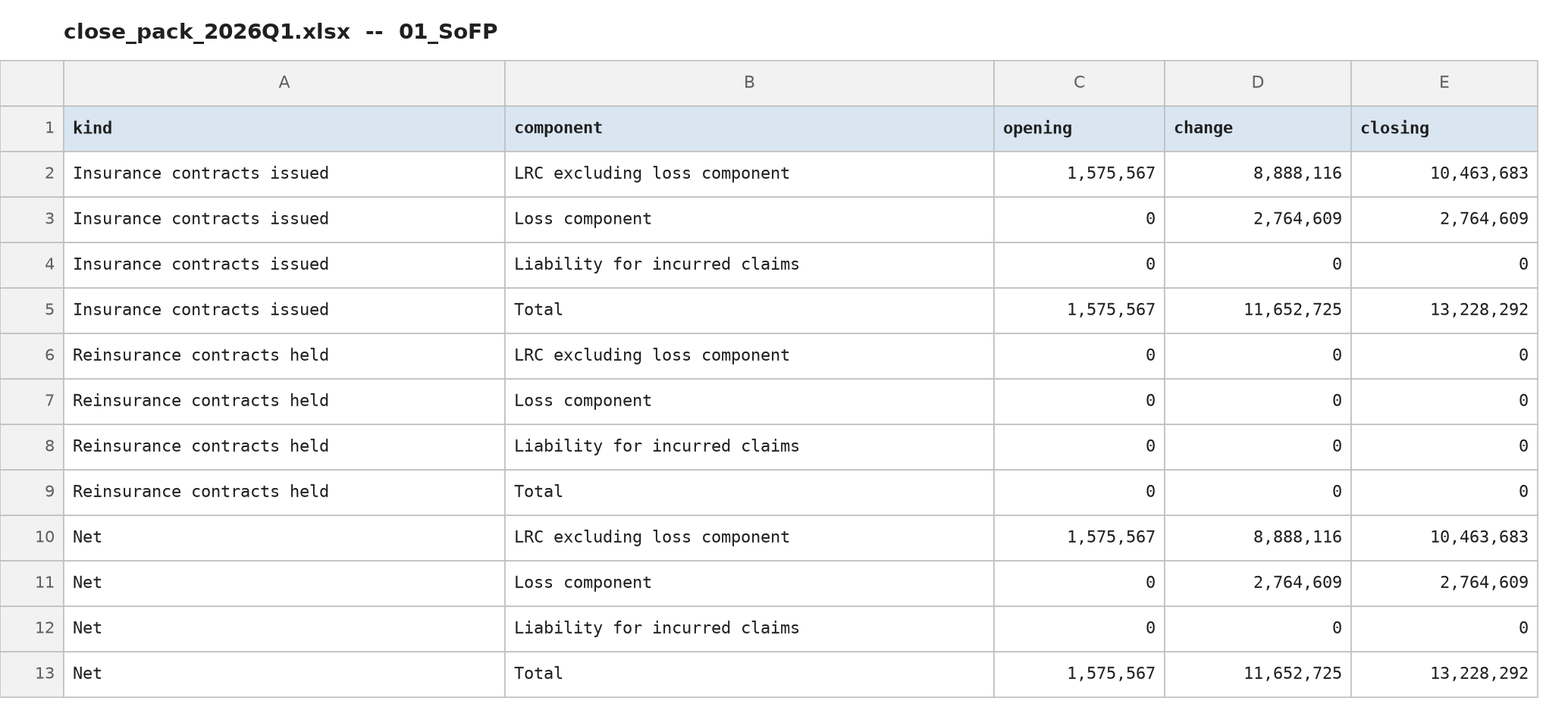
Task: Select change value 8,888,116 in row 10
Action: 1258,538
